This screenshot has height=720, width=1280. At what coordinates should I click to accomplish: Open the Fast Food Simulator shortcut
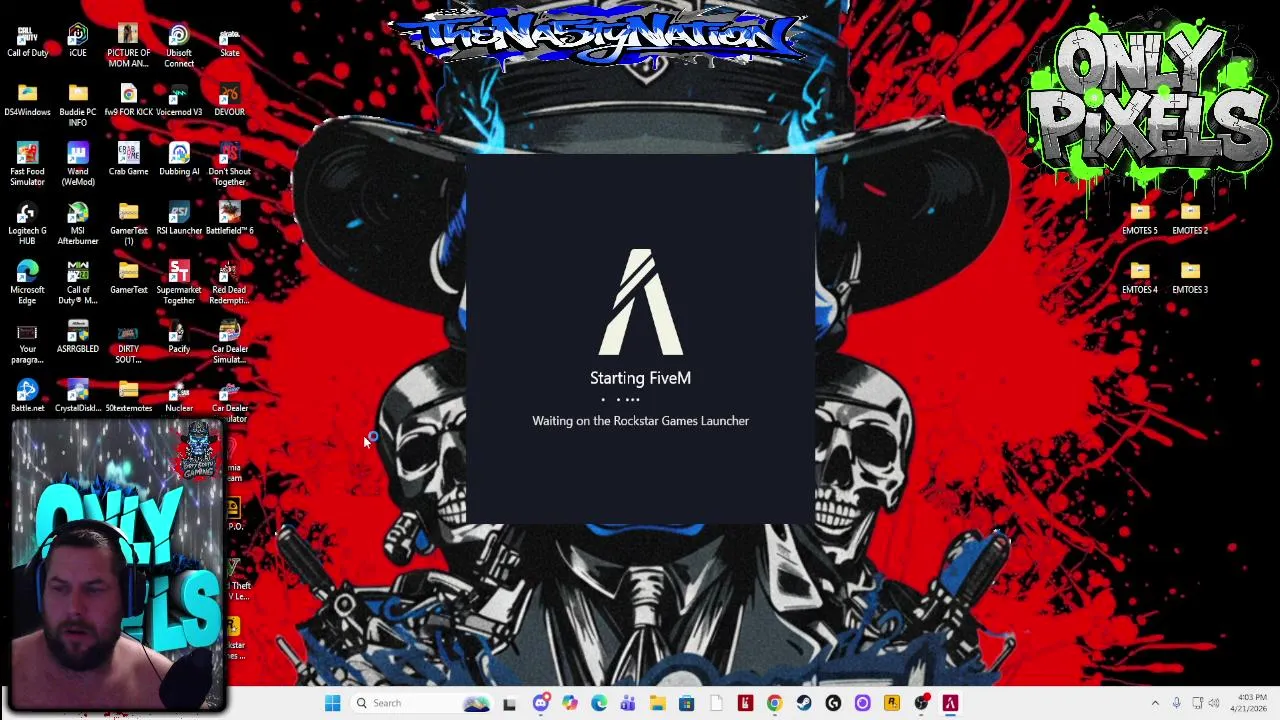[27, 164]
